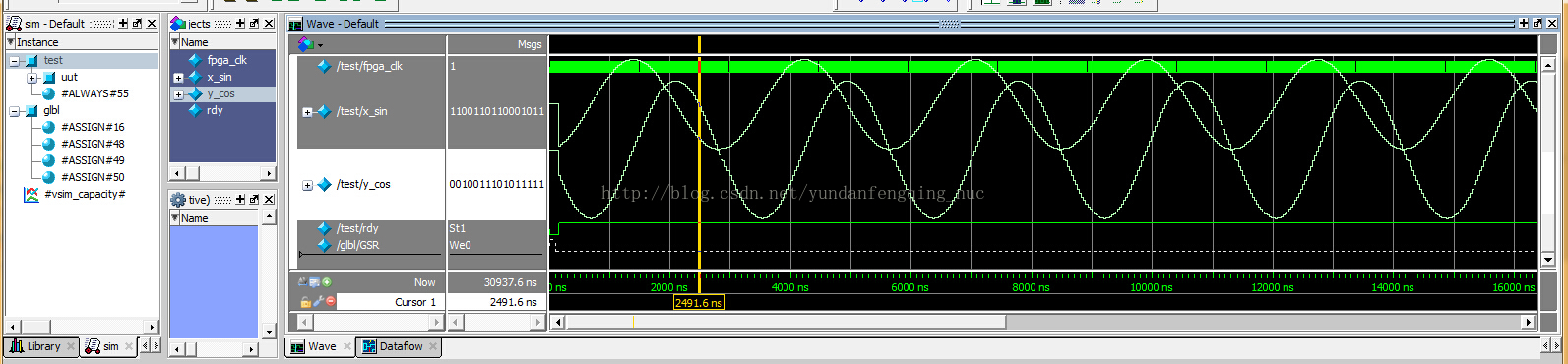Select /test/rdy signal in Wave list
The image size is (1568, 364).
coord(356,228)
